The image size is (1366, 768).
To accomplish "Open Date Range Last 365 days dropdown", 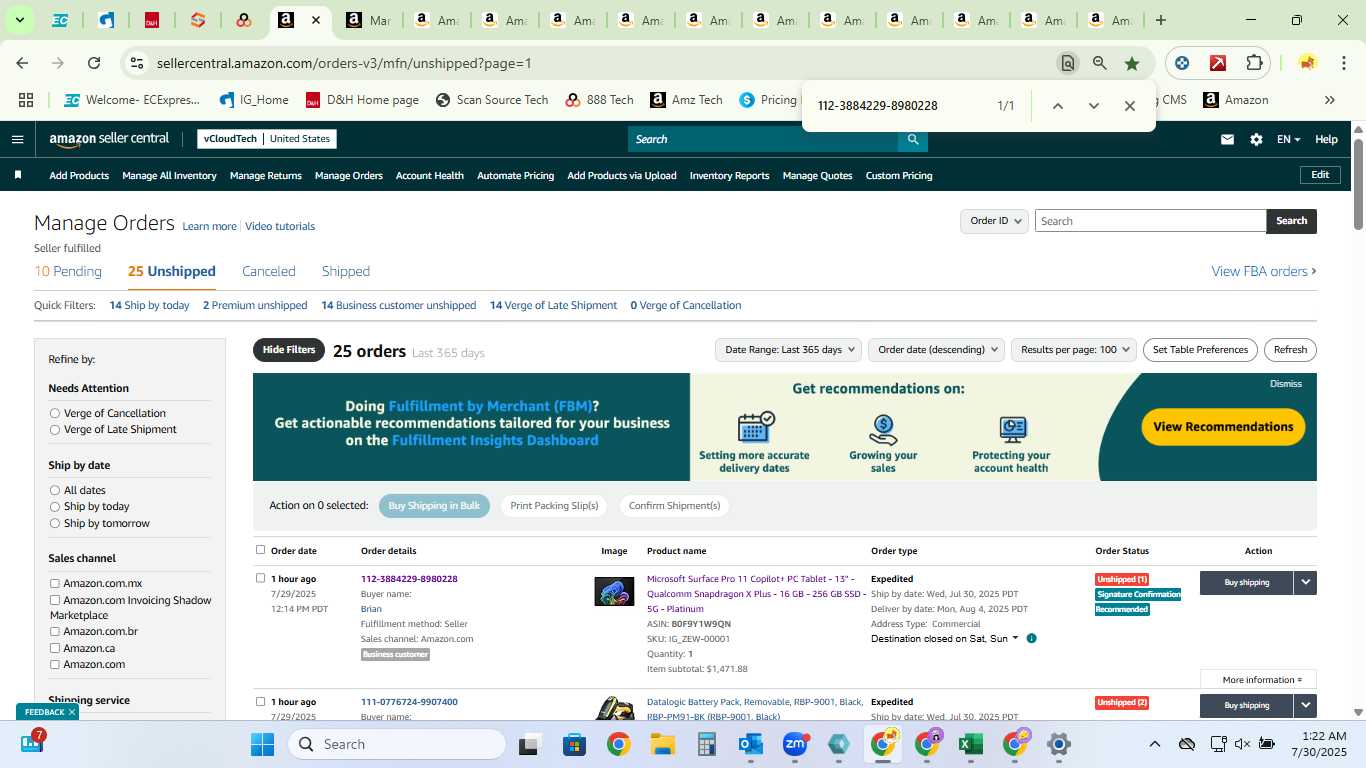I will [788, 350].
